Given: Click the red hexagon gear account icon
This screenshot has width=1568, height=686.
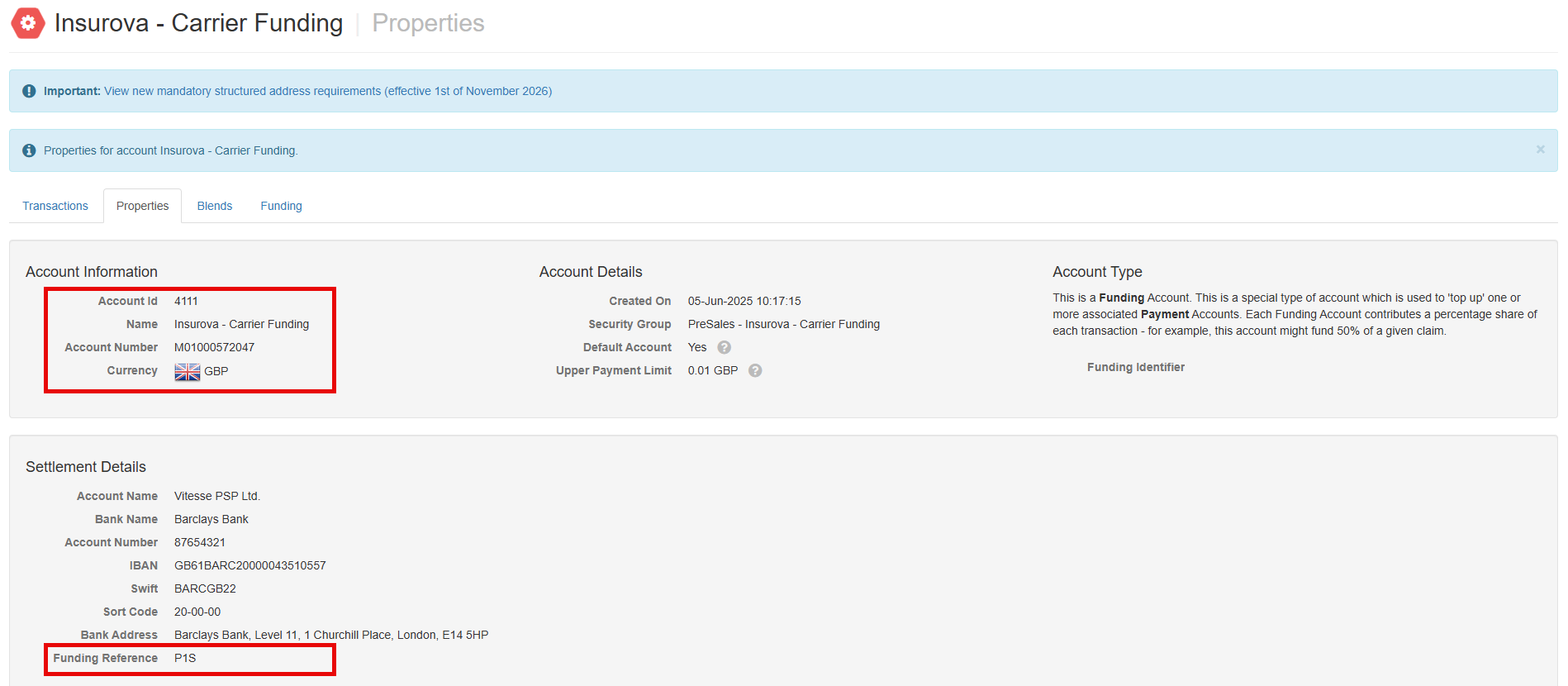Looking at the screenshot, I should point(28,23).
